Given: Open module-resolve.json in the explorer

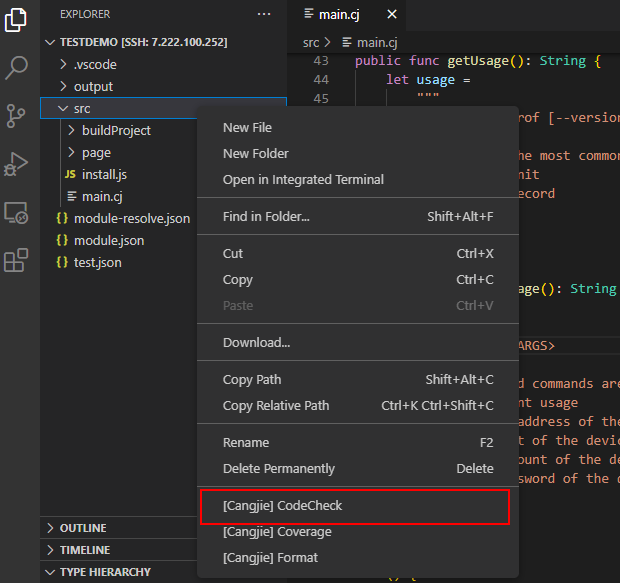Looking at the screenshot, I should coord(131,219).
